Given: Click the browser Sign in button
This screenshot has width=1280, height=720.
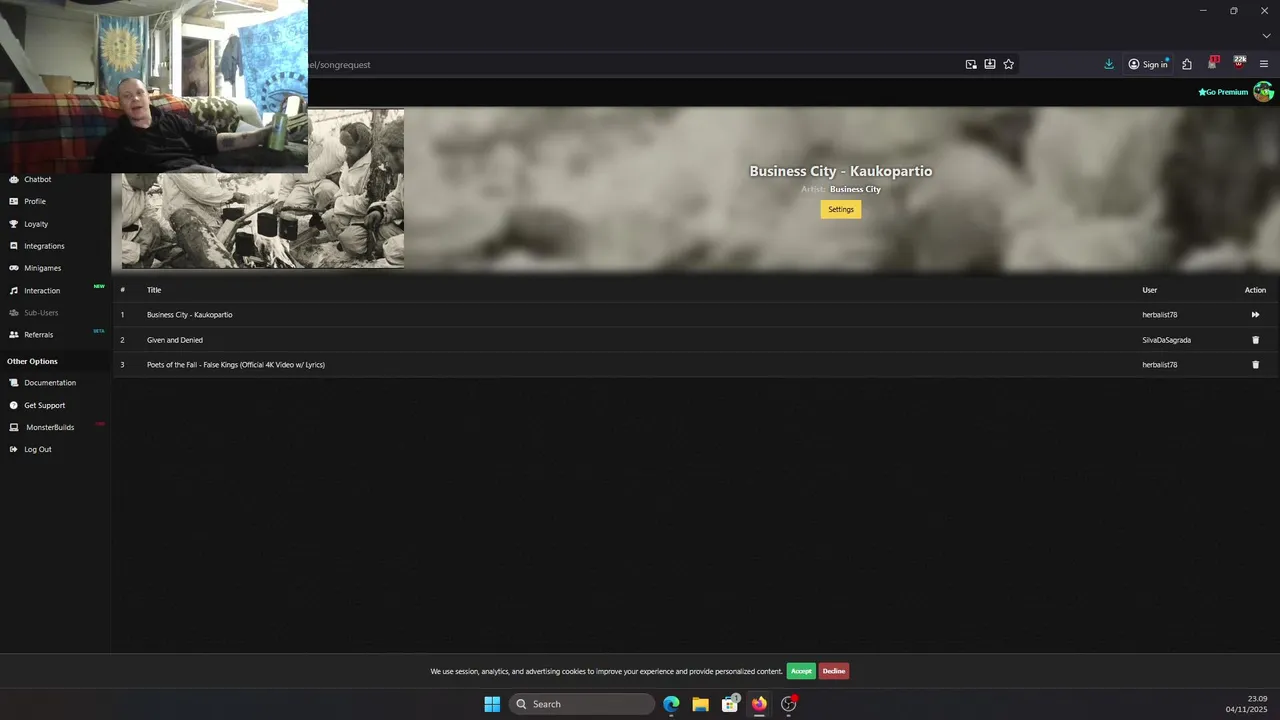Looking at the screenshot, I should pos(1148,64).
